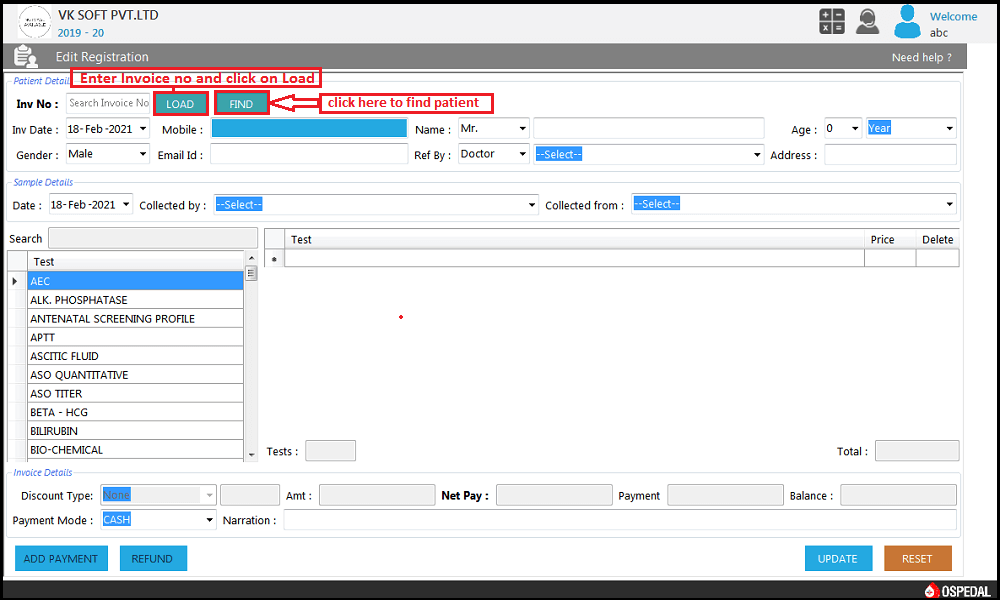Click the Mobile number field
1000x600 pixels.
tap(309, 128)
